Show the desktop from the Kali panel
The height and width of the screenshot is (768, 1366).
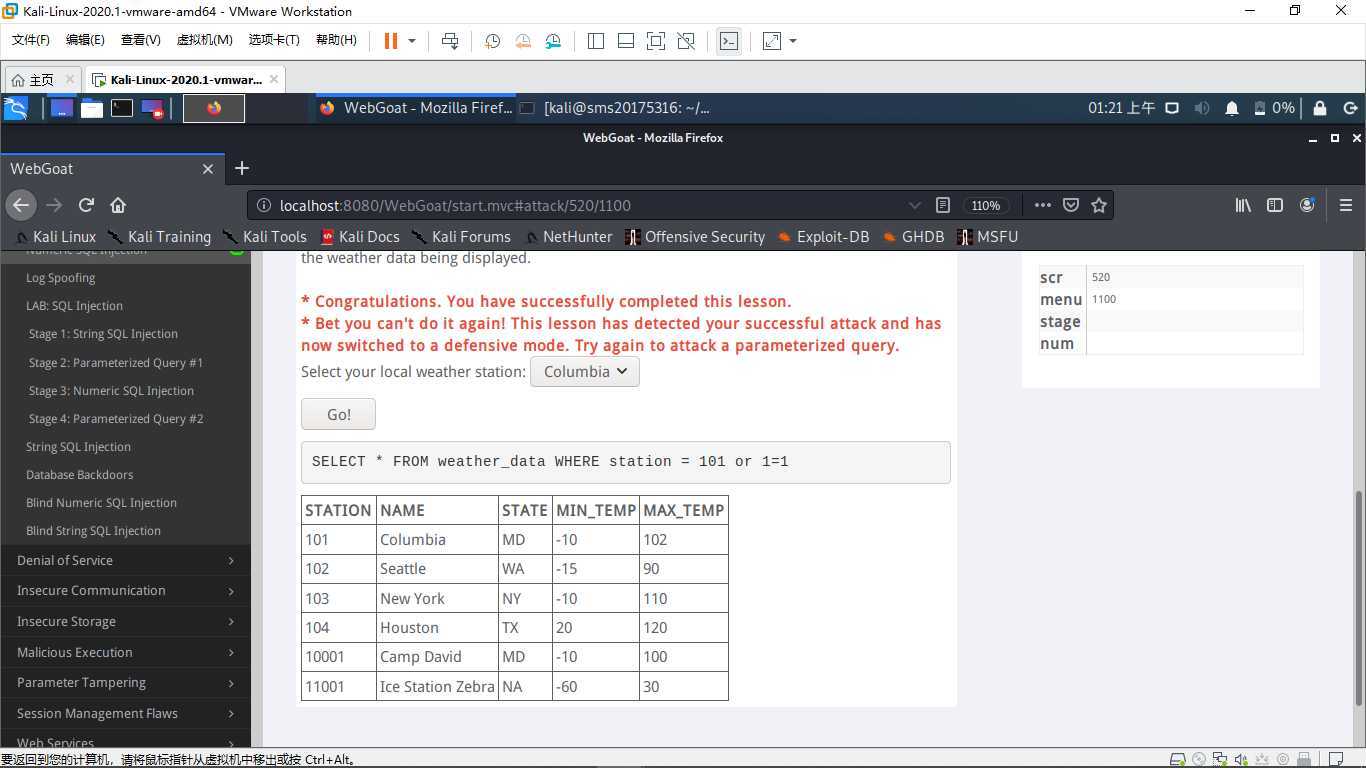point(62,108)
